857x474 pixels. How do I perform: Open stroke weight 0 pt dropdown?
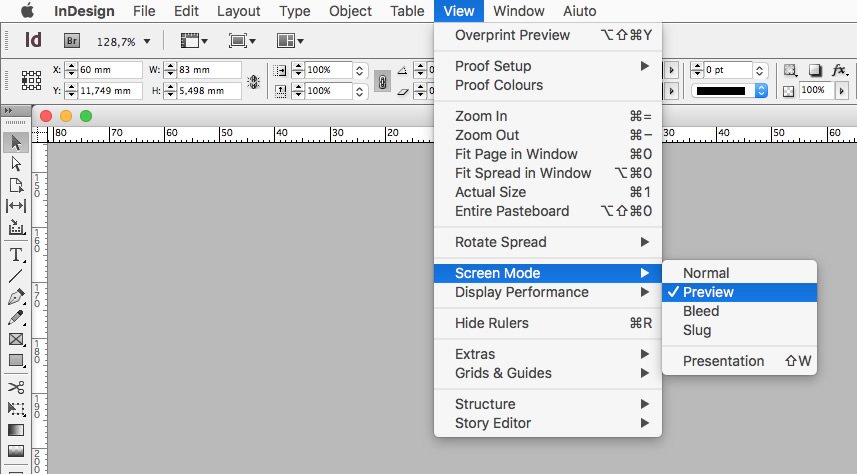759,71
